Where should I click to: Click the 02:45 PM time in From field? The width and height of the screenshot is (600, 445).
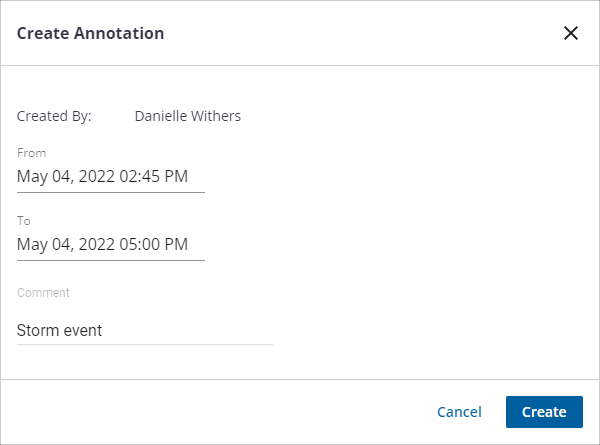coord(153,177)
